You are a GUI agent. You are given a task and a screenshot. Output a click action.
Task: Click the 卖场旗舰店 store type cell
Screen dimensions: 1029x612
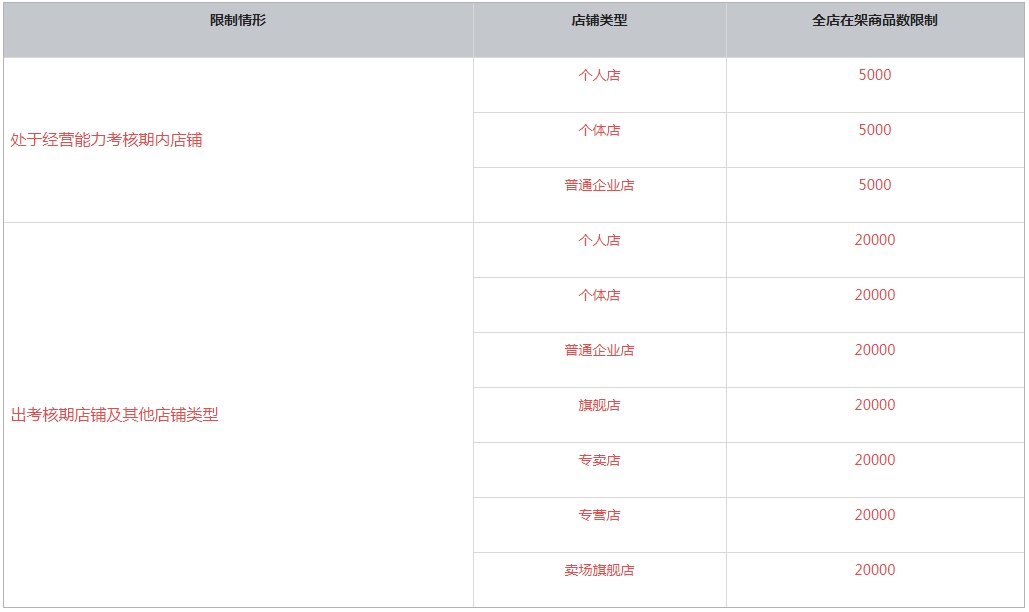coord(599,571)
